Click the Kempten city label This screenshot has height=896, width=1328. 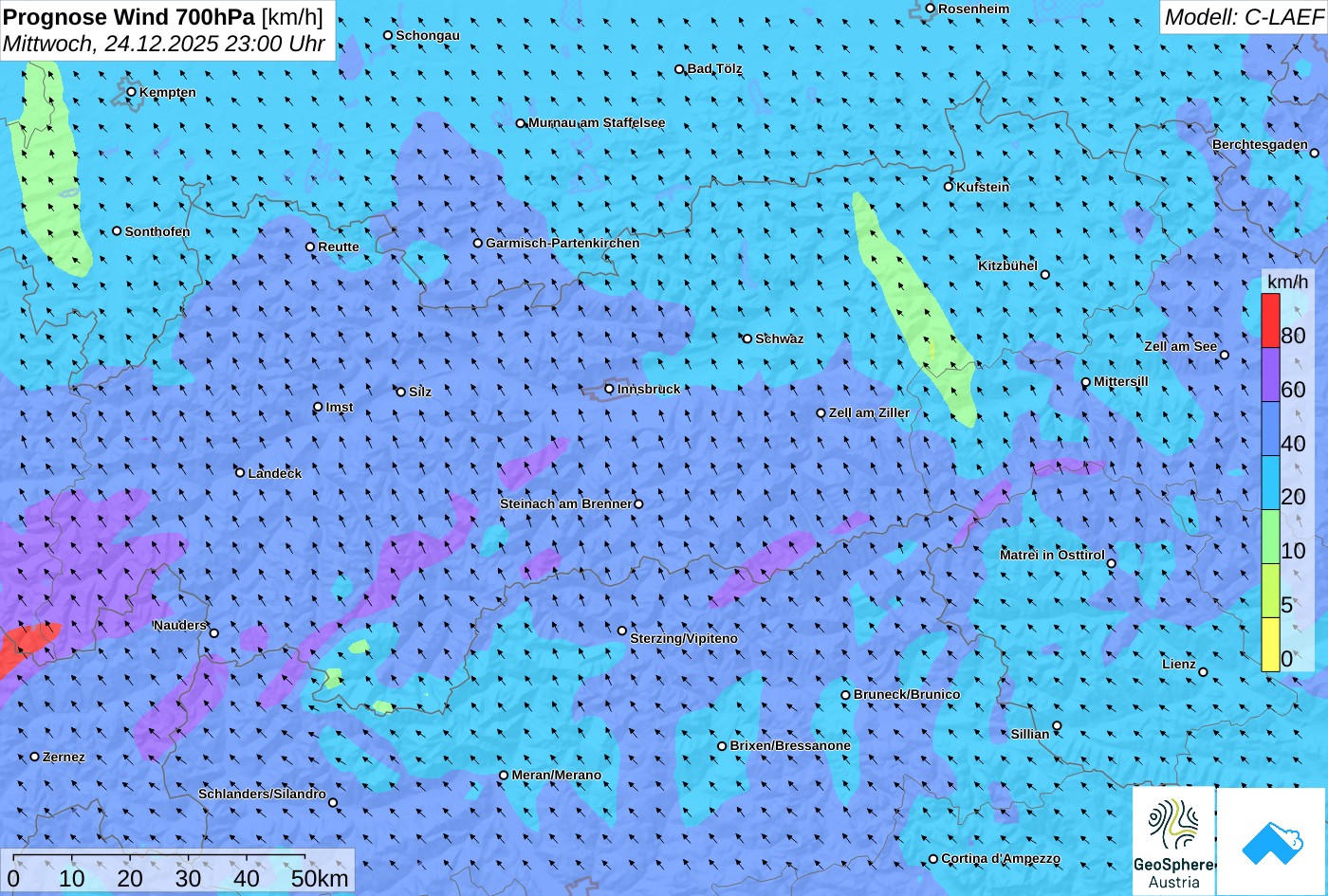click(168, 92)
